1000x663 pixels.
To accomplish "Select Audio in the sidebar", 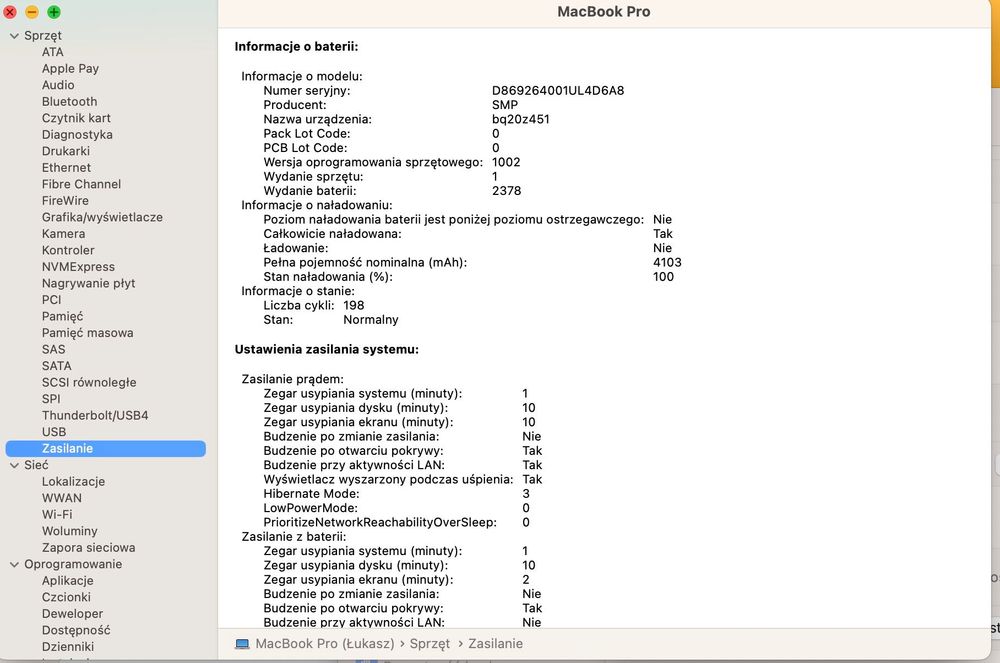I will (58, 85).
